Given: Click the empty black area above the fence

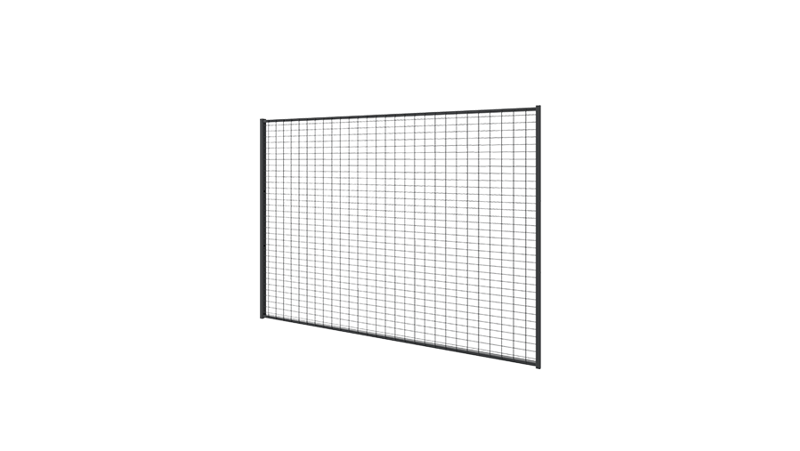Looking at the screenshot, I should (400, 50).
